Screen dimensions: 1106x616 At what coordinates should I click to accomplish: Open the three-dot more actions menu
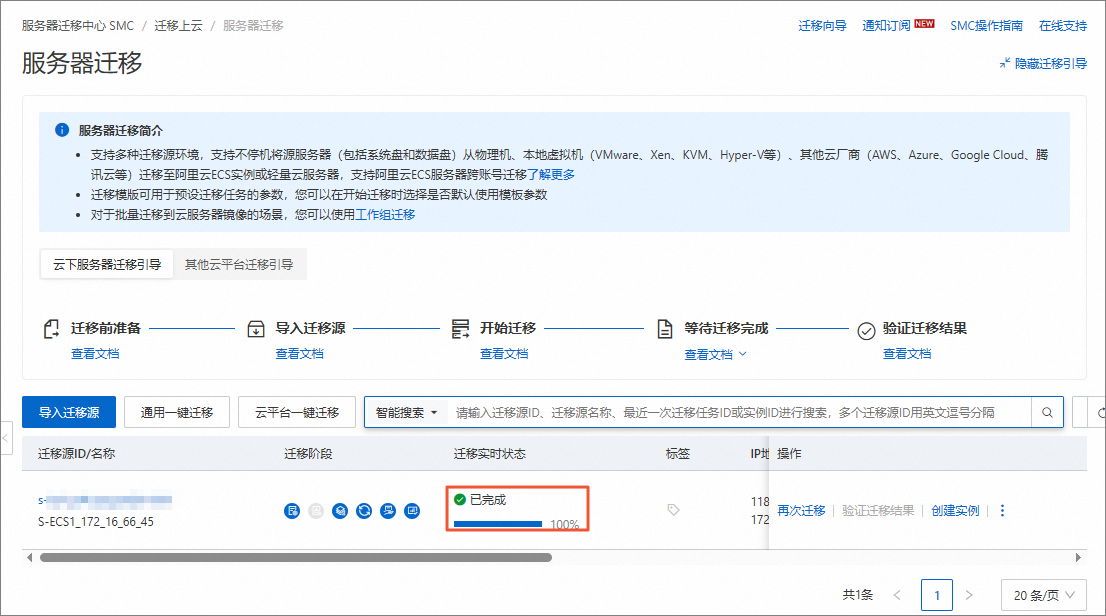point(1002,510)
